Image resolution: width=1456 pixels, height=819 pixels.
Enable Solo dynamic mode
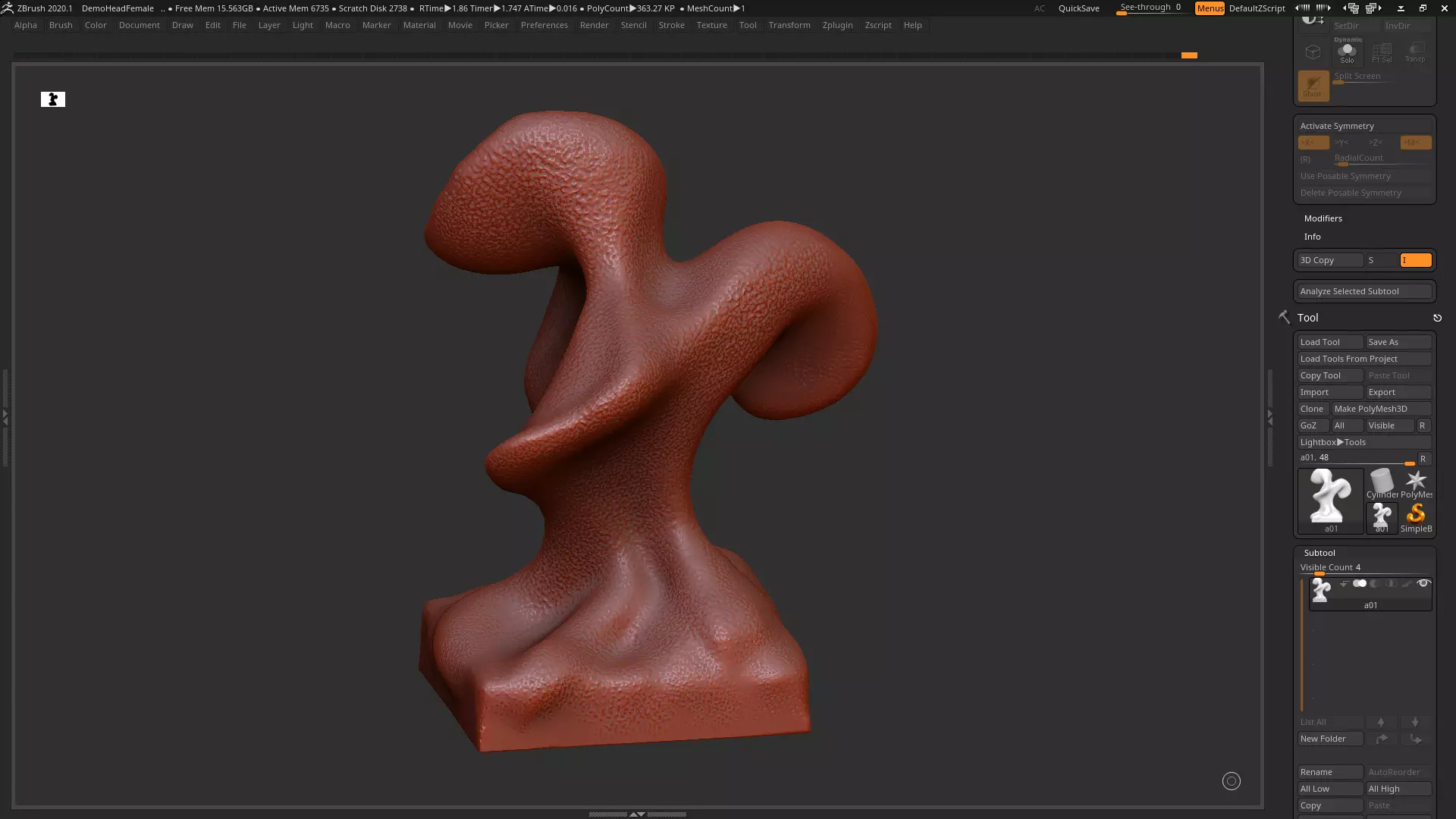pyautogui.click(x=1347, y=52)
